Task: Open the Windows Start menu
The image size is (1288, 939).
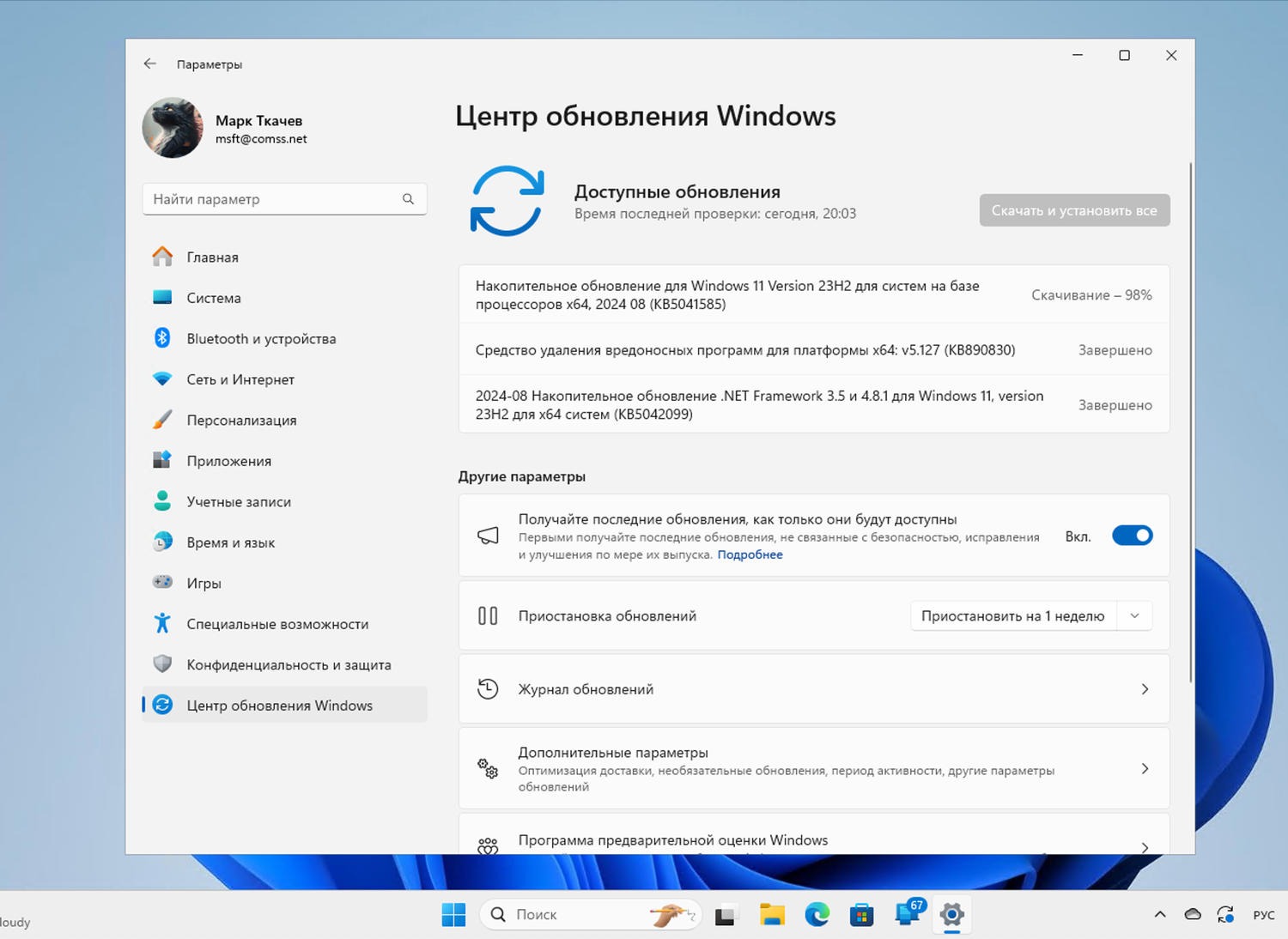Action: pyautogui.click(x=453, y=915)
